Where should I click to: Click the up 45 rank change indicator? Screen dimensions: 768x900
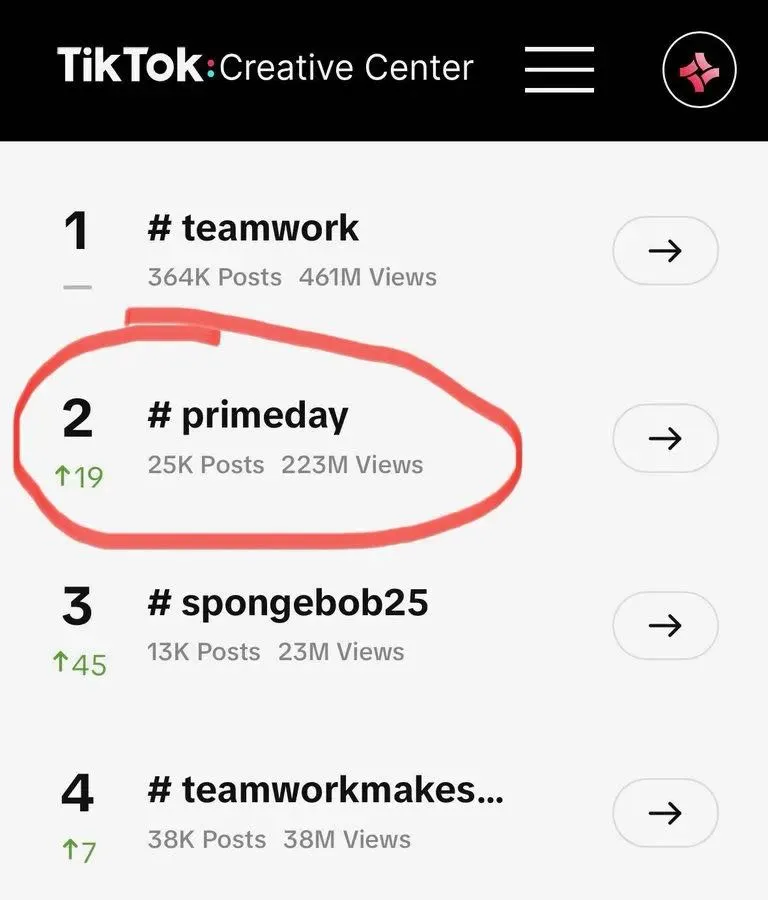[80, 663]
